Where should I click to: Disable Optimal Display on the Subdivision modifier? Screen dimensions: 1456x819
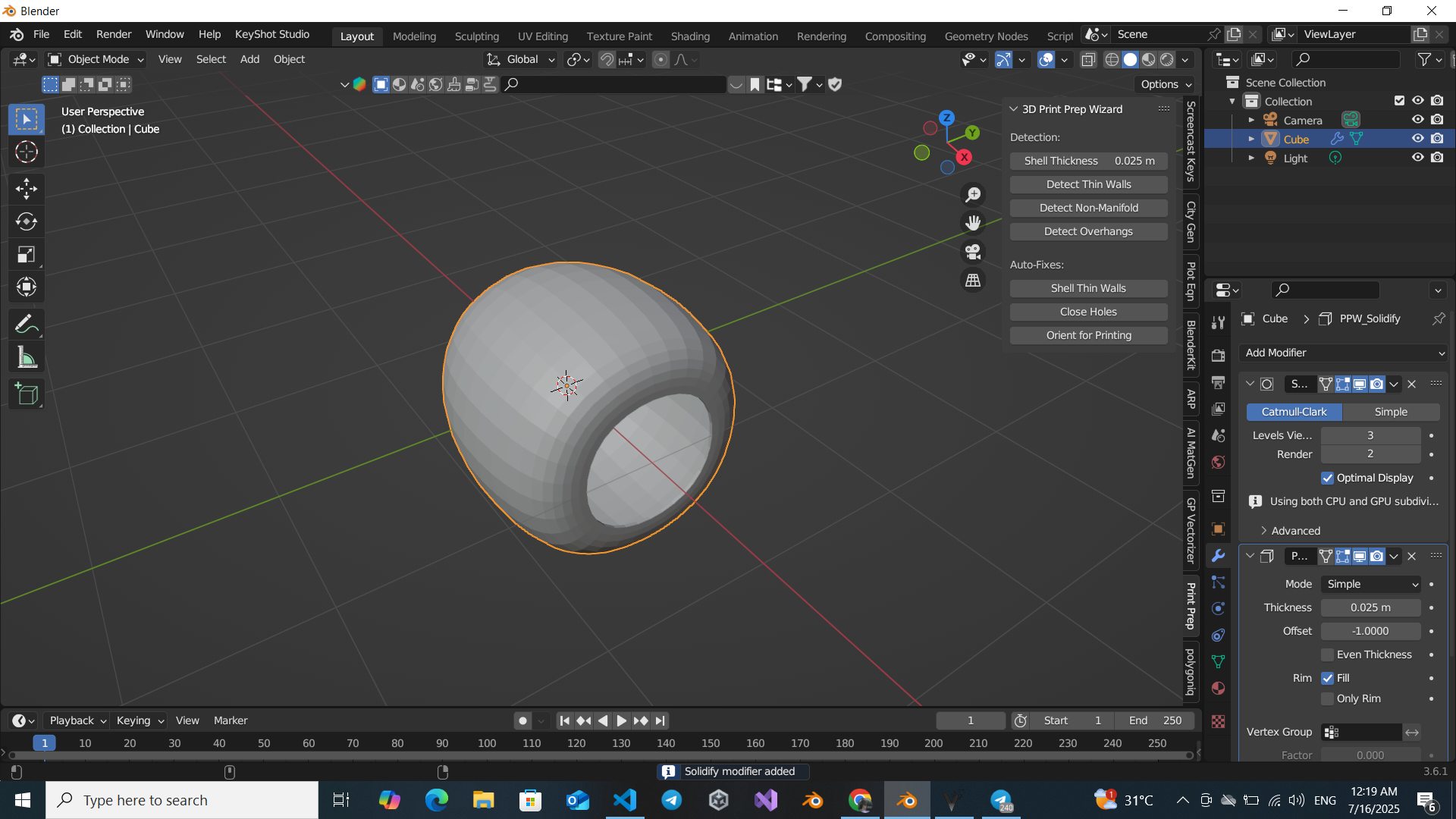(x=1328, y=479)
